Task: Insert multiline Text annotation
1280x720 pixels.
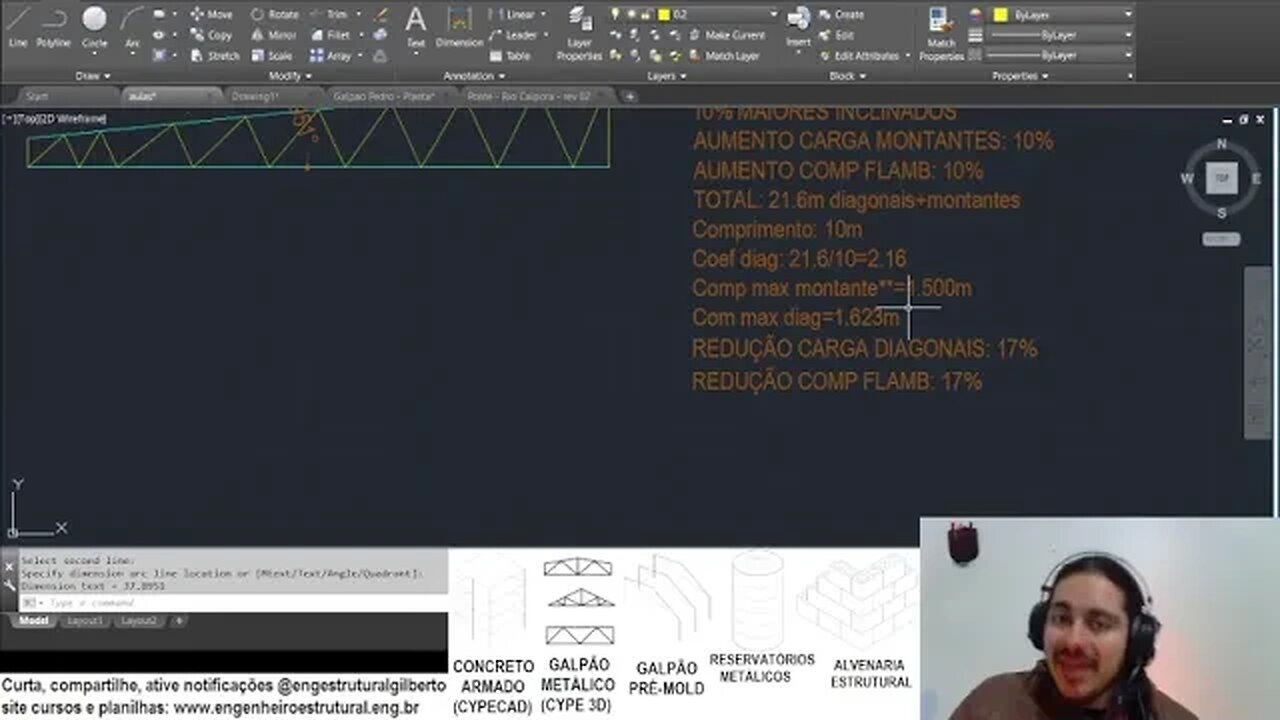Action: tap(415, 27)
